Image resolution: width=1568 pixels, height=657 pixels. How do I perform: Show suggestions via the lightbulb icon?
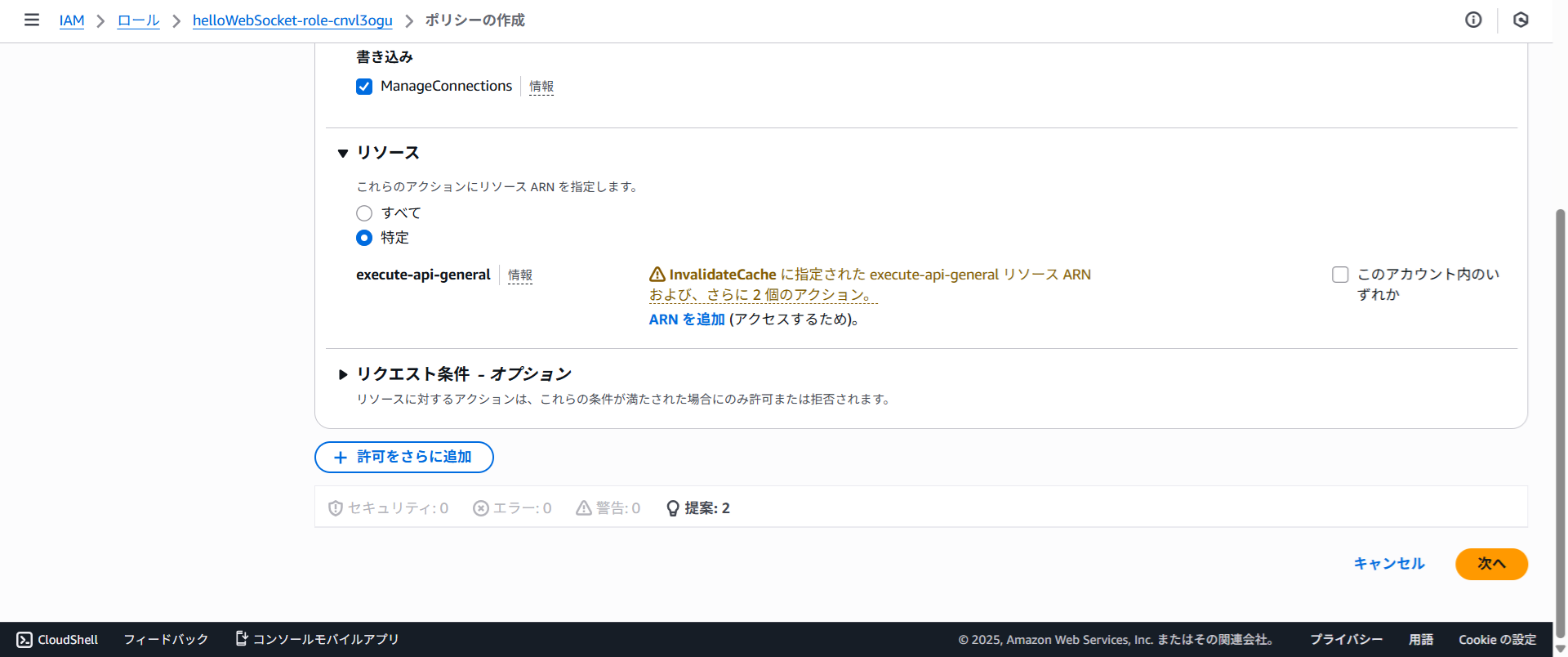pos(673,508)
